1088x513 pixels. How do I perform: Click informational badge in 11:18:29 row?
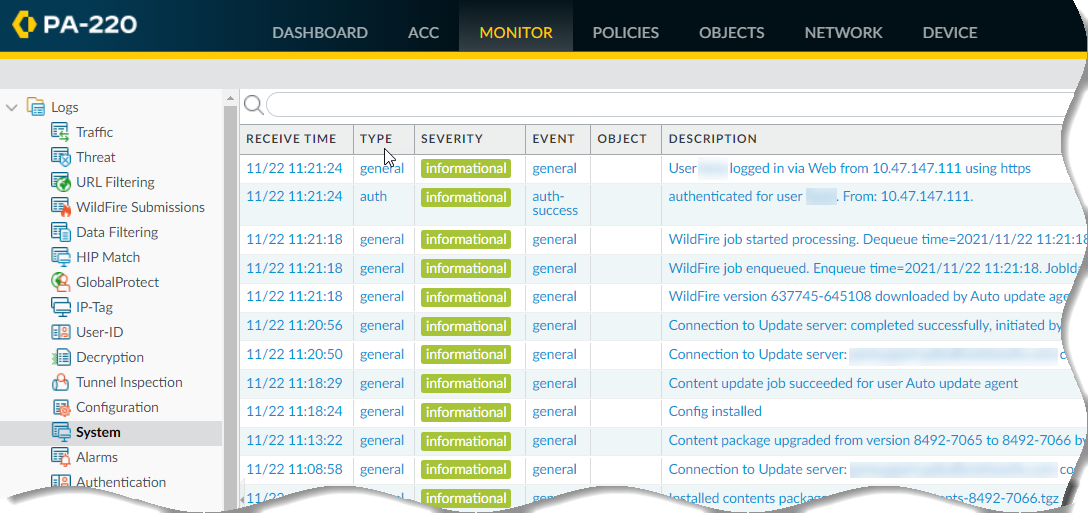point(466,383)
